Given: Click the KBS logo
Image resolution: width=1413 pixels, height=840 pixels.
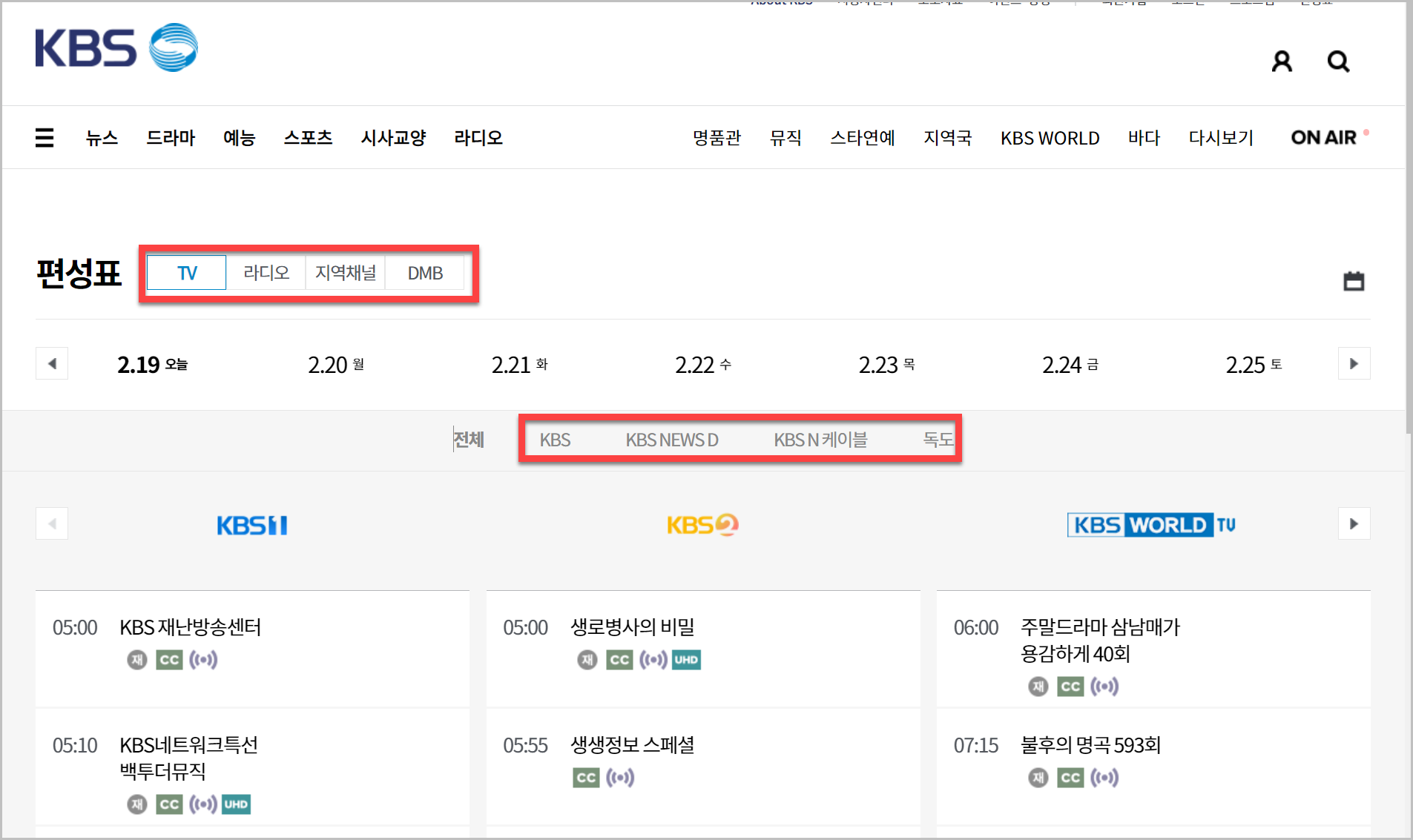Looking at the screenshot, I should point(116,47).
